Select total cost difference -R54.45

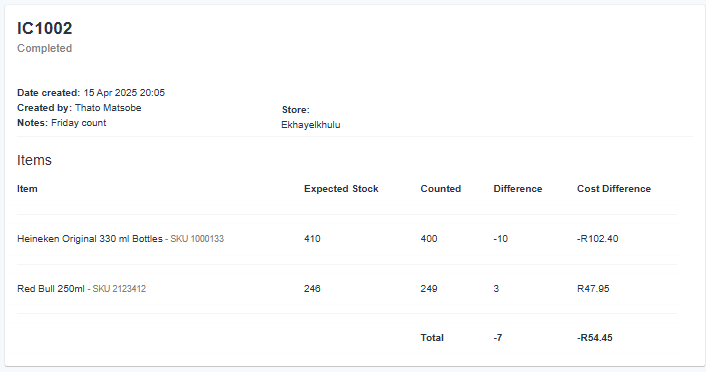pyautogui.click(x=595, y=338)
